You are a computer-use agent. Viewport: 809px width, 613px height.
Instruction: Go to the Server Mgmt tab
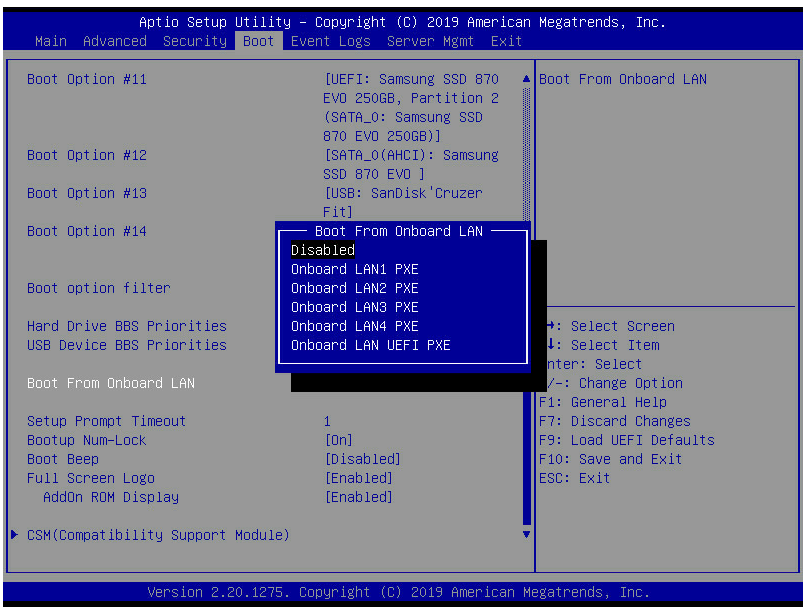pyautogui.click(x=430, y=41)
